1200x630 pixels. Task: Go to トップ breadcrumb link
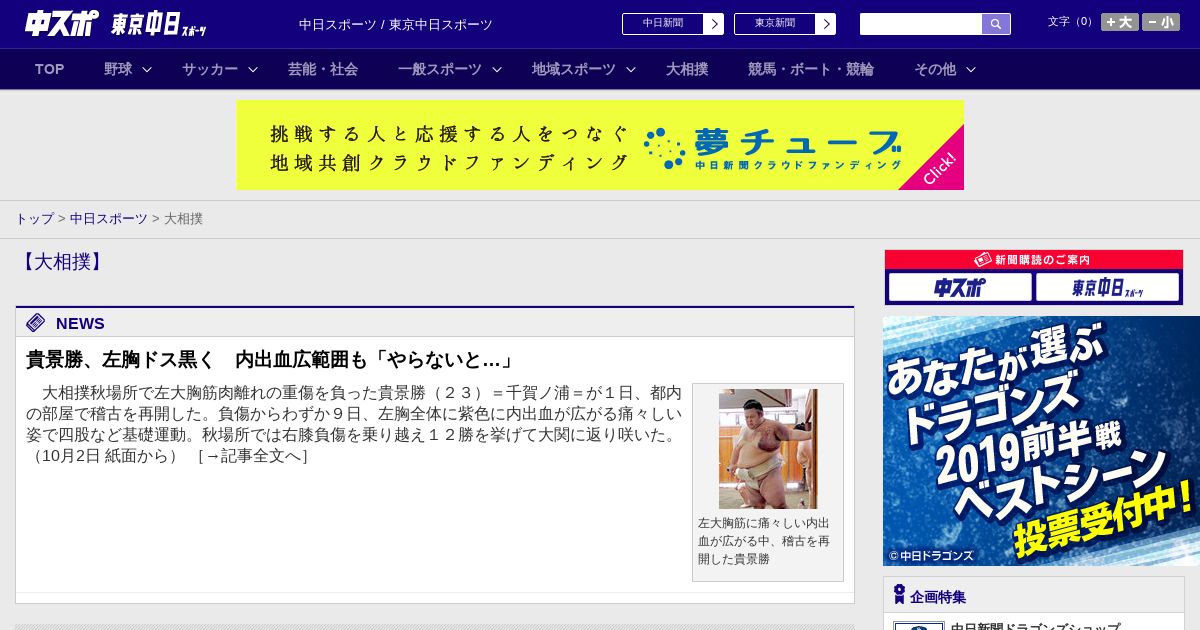[x=34, y=218]
